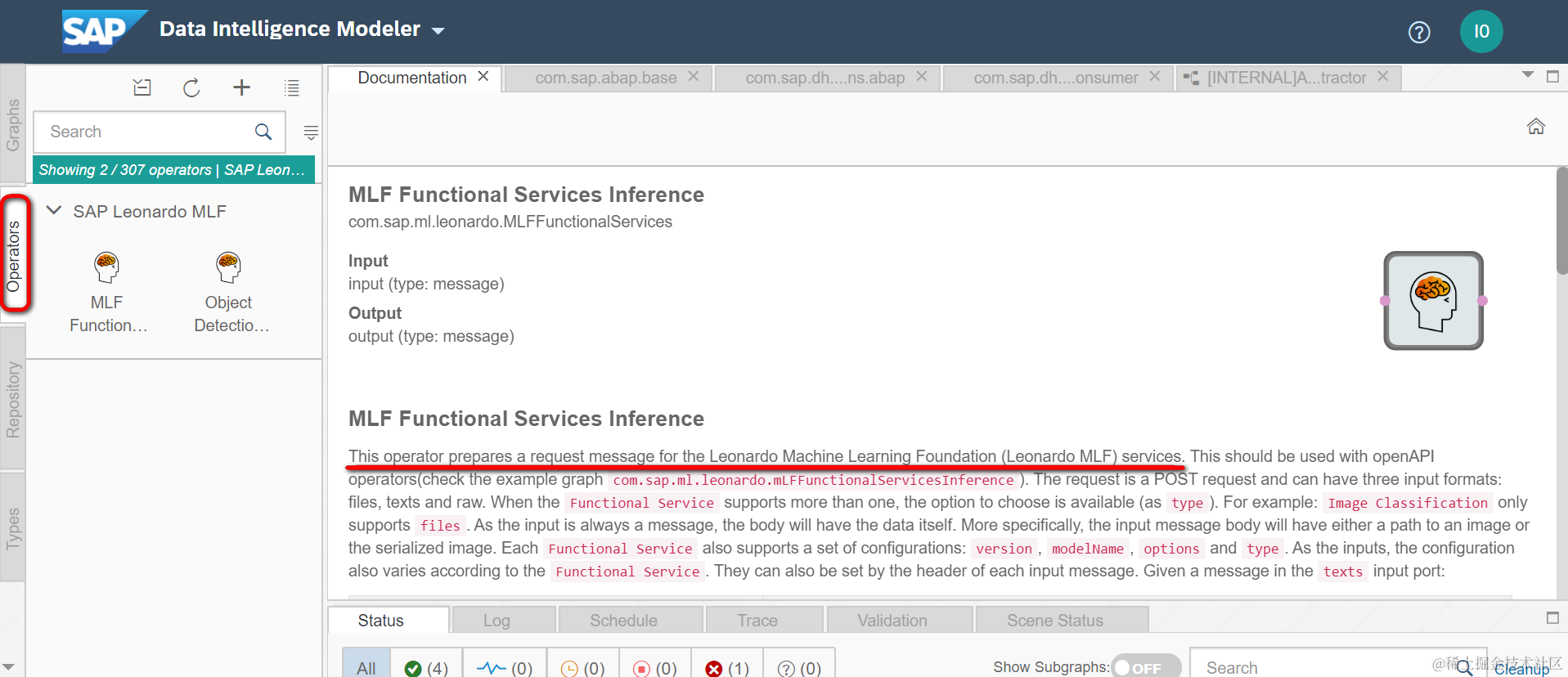Switch to the [INTERNAL]A...tractor graph tab

(x=1287, y=78)
